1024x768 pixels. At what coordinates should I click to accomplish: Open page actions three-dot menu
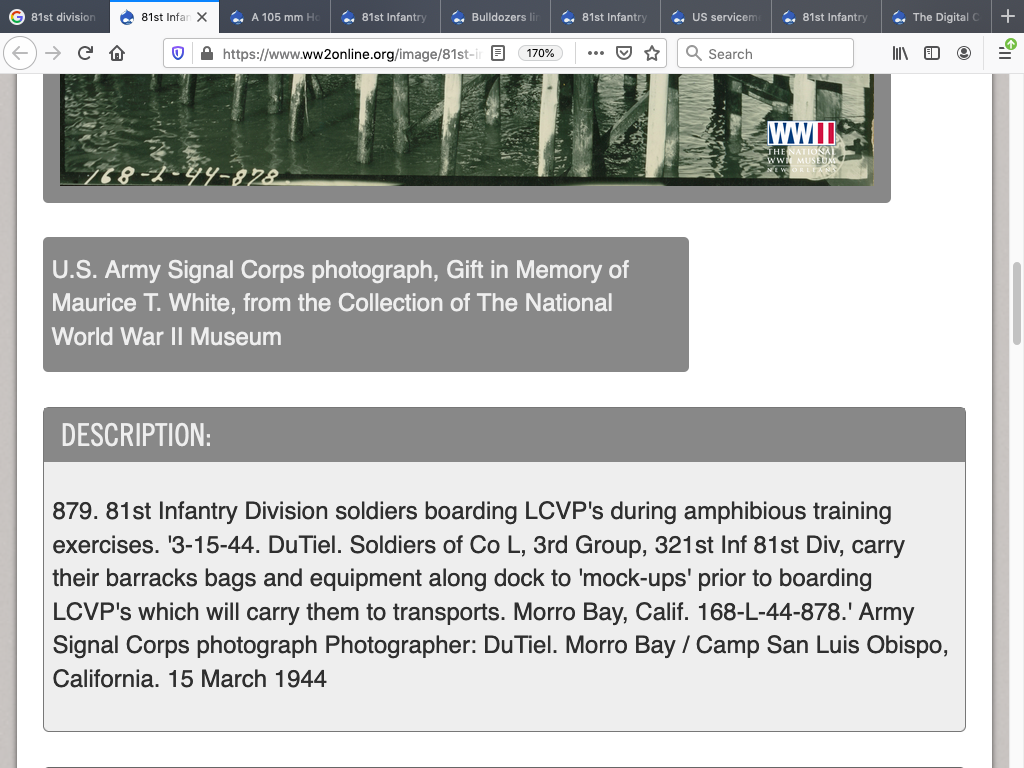tap(596, 53)
